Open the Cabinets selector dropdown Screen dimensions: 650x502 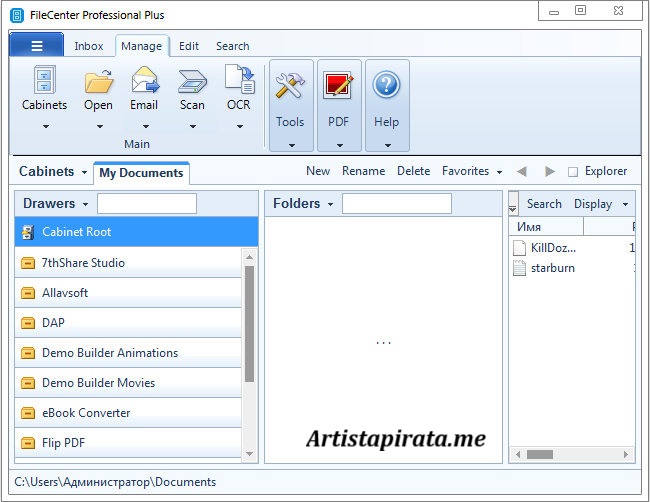click(53, 171)
